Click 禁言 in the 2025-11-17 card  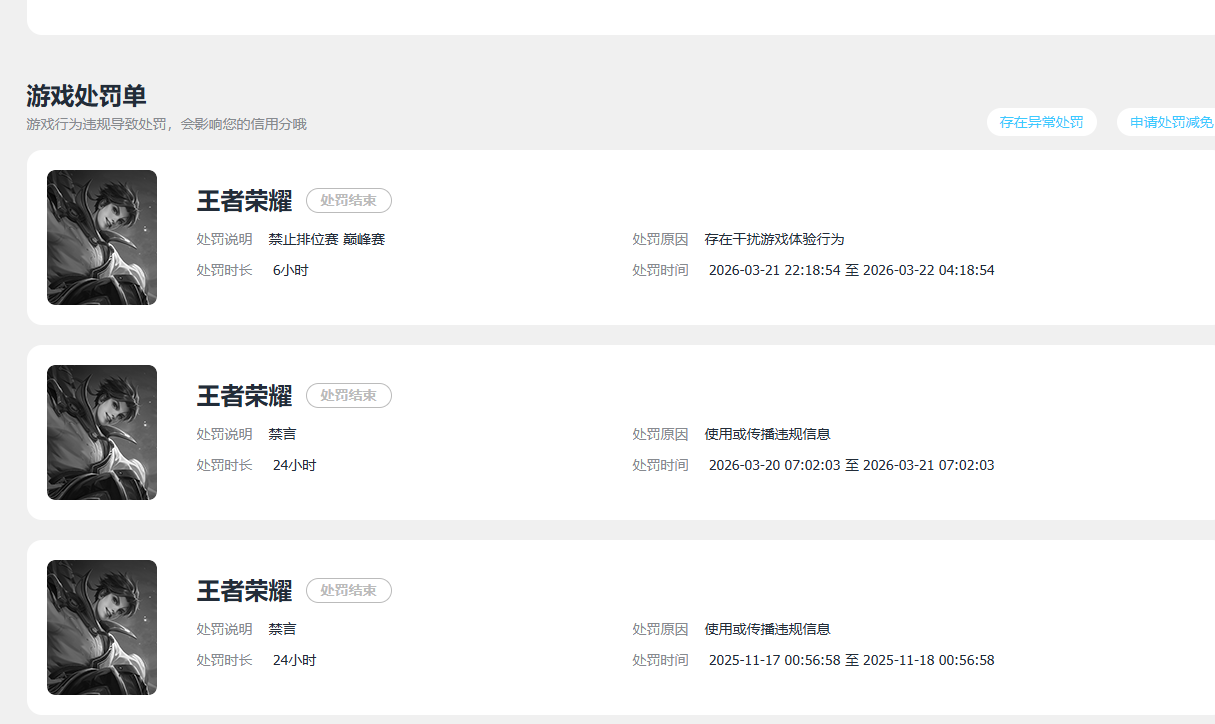click(282, 629)
